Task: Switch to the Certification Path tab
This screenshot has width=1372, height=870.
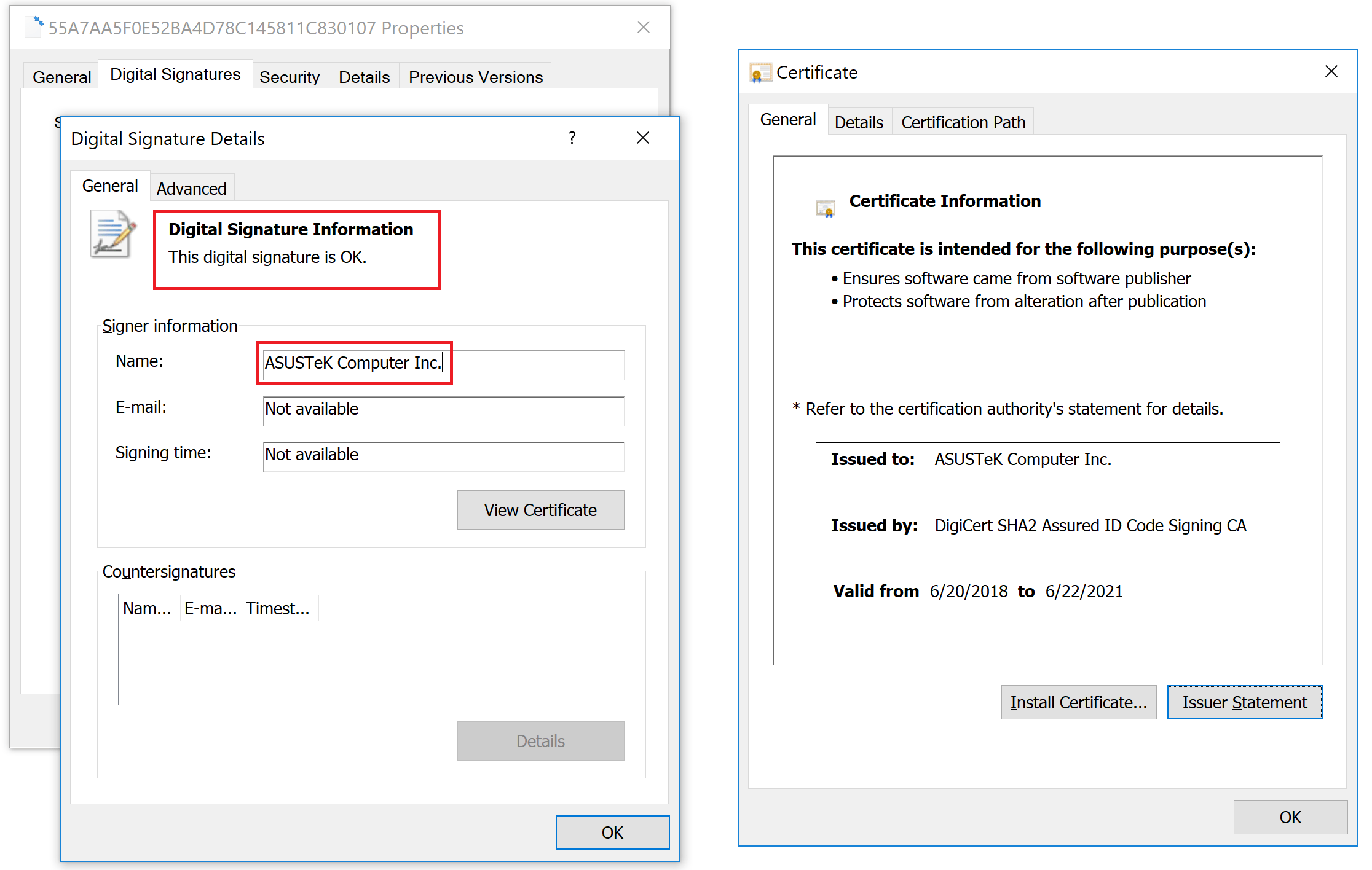Action: click(962, 121)
